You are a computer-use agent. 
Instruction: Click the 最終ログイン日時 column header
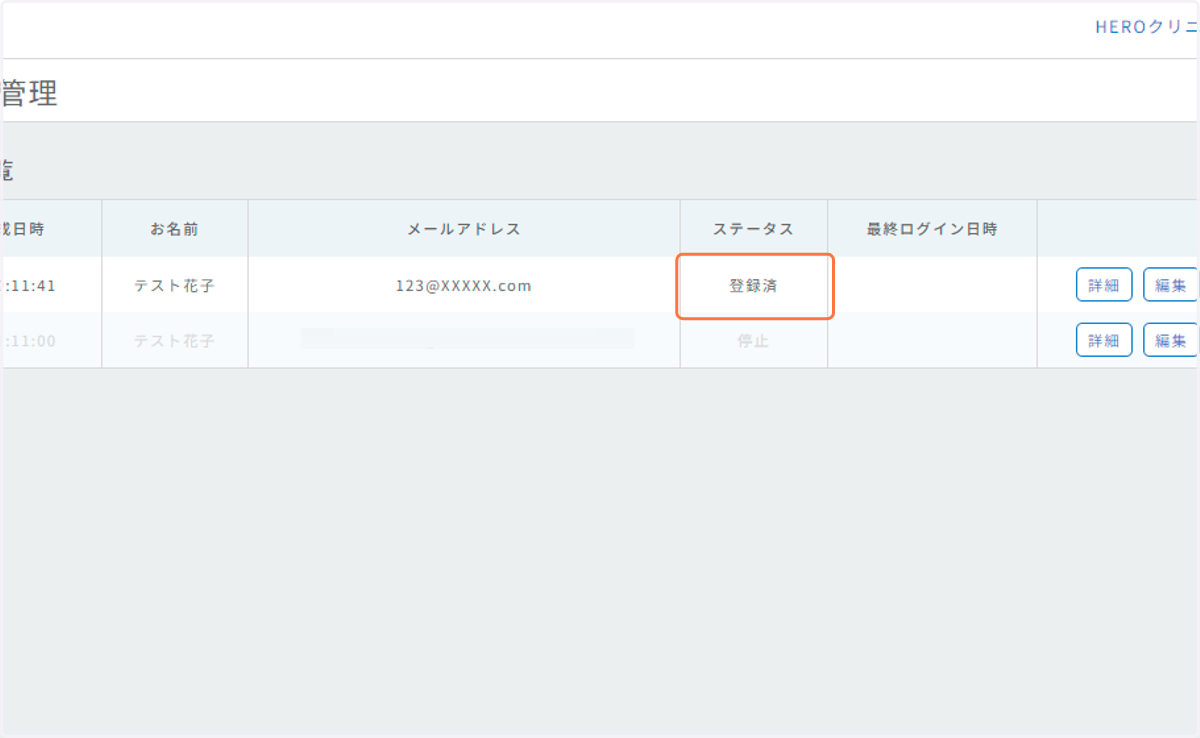[932, 229]
